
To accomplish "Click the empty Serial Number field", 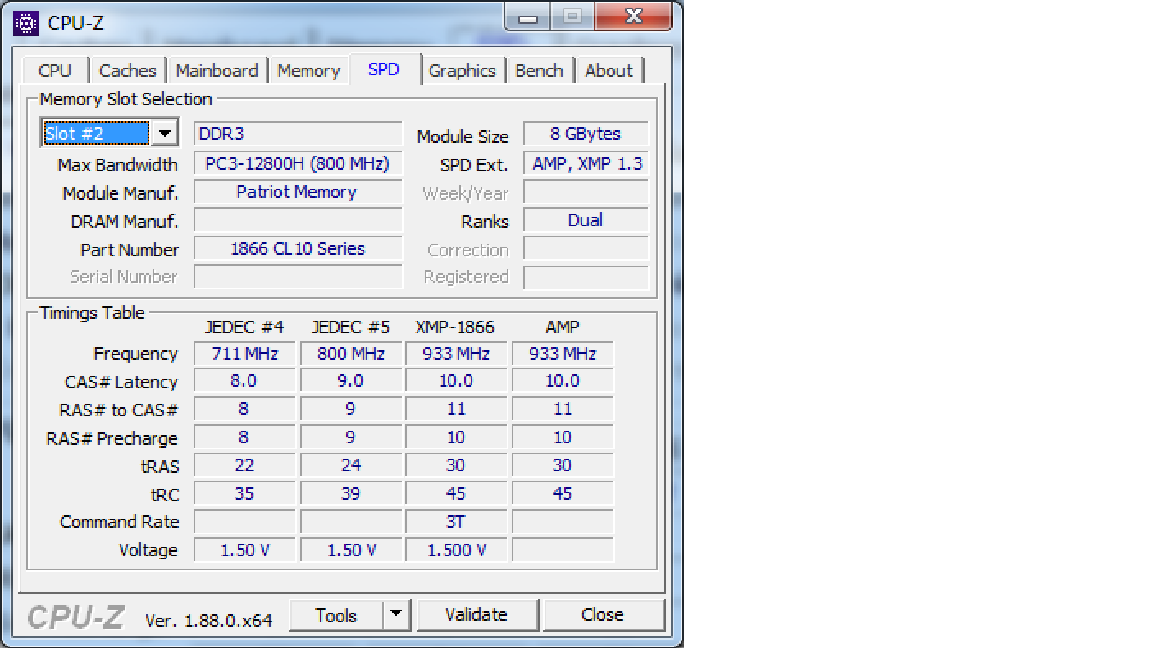I will point(298,277).
